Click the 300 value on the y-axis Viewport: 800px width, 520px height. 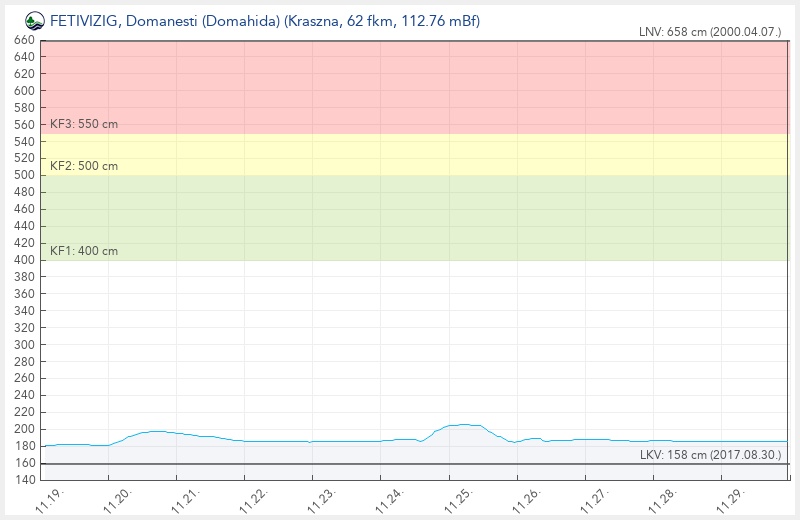[24, 345]
